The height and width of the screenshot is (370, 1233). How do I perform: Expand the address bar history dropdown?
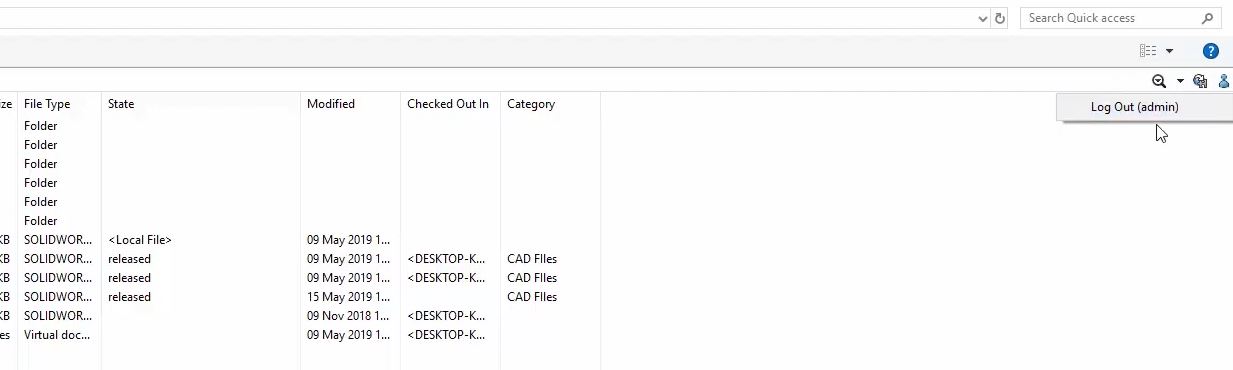pos(983,18)
